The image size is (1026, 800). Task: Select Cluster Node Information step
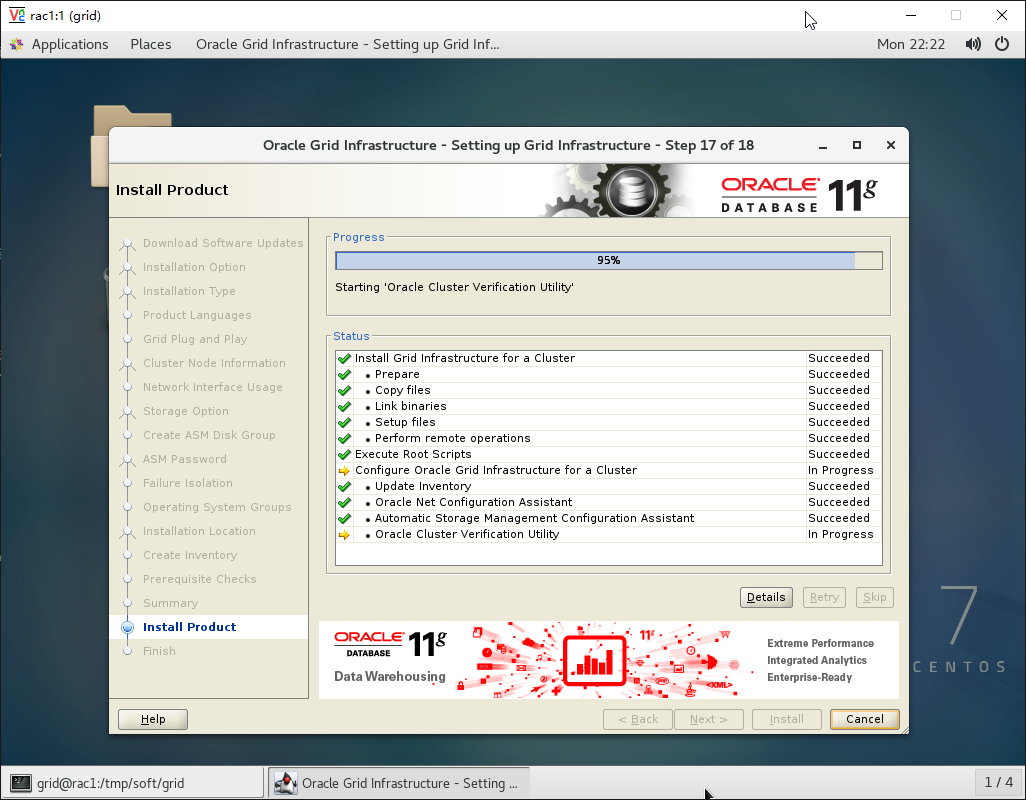214,363
